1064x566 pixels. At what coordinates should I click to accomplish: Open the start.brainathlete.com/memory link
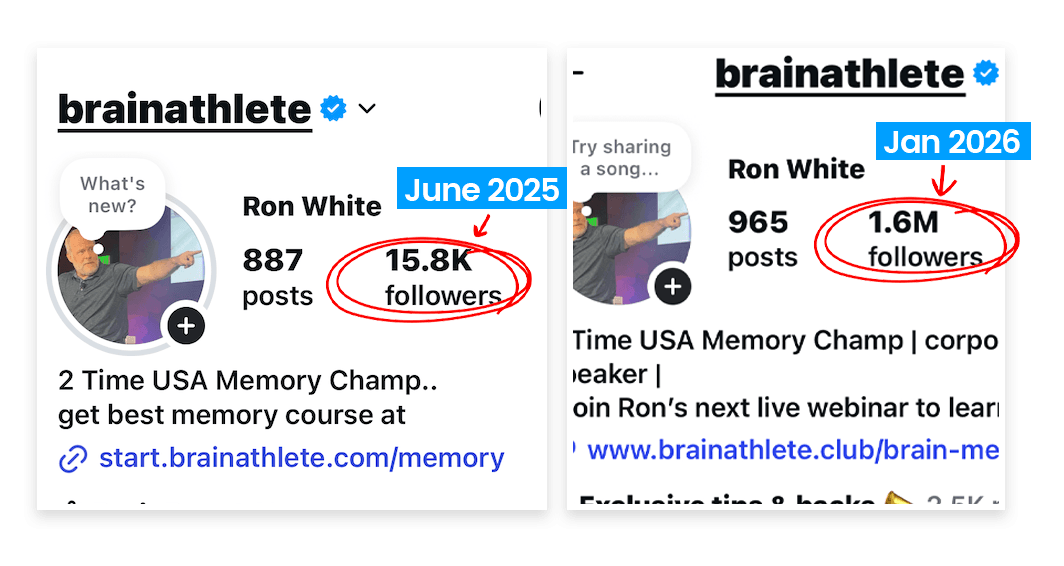click(301, 458)
